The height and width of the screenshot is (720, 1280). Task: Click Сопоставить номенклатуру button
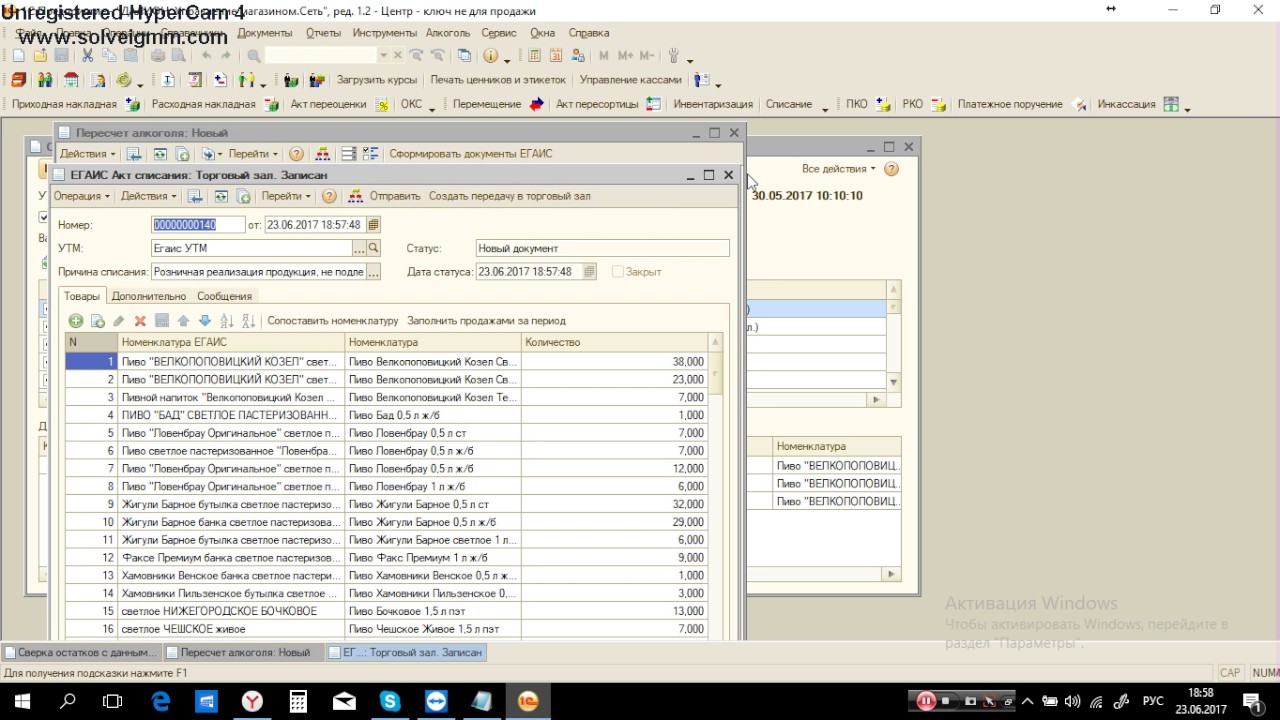point(333,321)
